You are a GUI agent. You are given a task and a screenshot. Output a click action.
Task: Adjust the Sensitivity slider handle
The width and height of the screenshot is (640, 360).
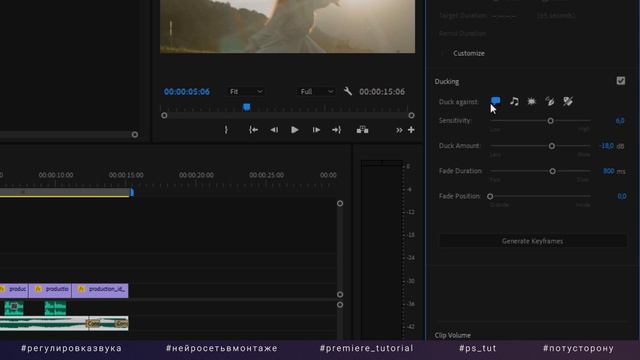tap(551, 121)
